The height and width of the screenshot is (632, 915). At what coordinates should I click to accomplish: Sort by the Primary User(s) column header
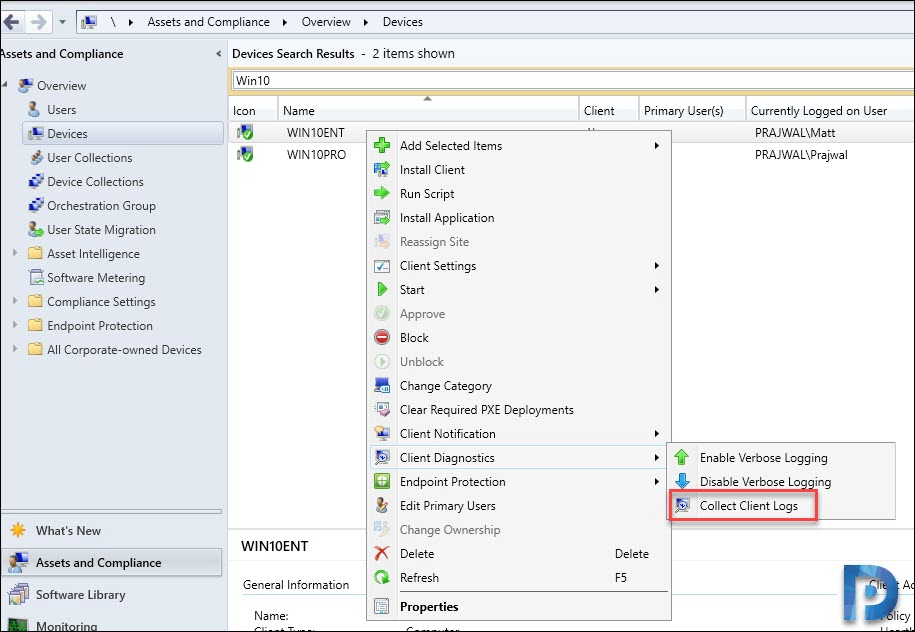point(693,110)
